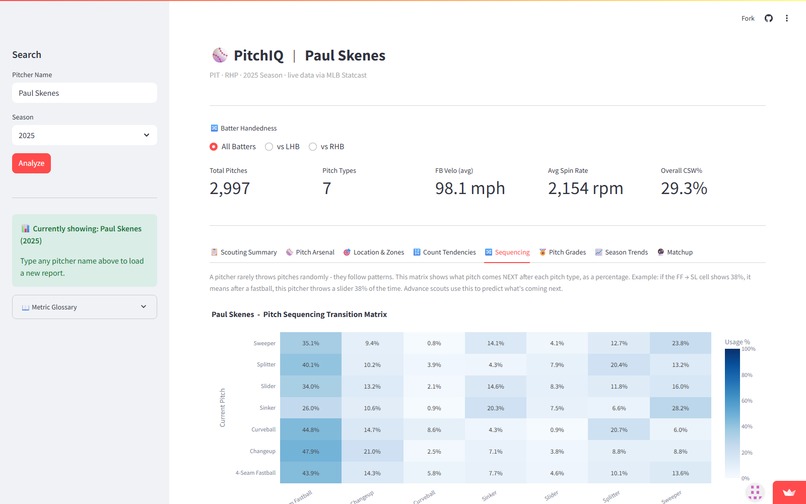Click the Streamlit badge icon at bottom right
806x504 pixels.
pyautogui.click(x=755, y=492)
